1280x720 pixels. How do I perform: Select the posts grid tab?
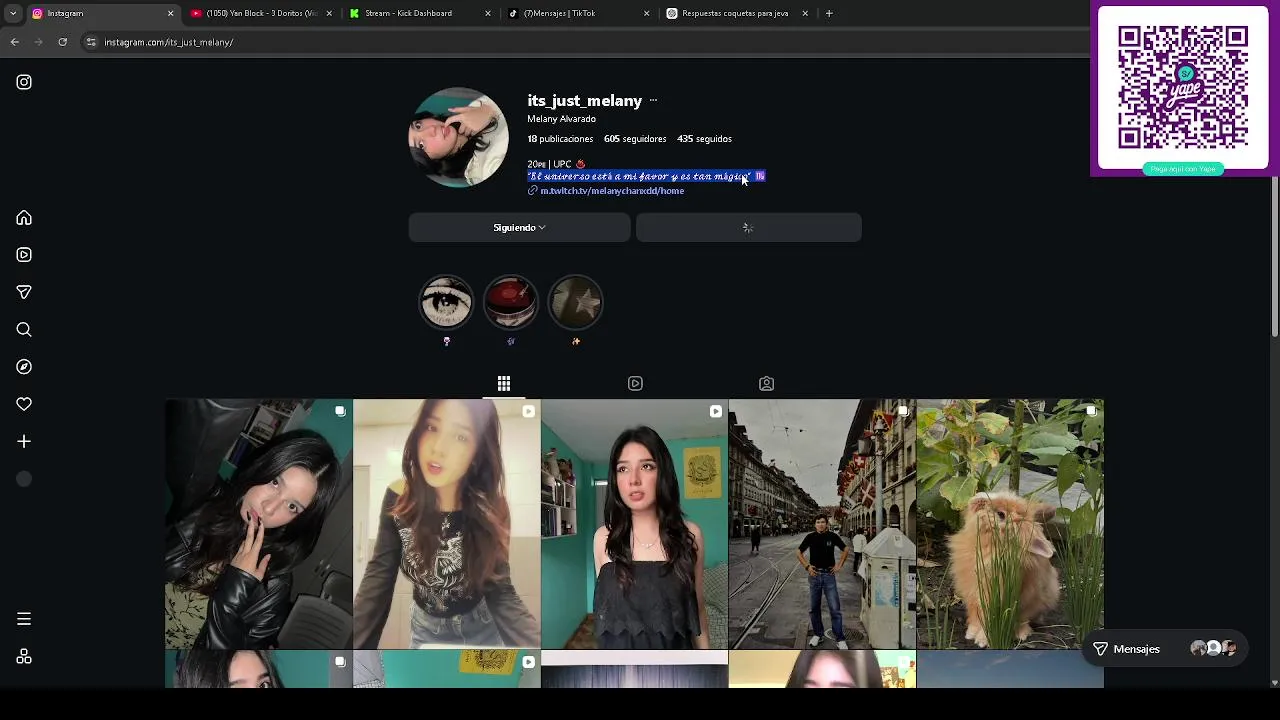(504, 384)
